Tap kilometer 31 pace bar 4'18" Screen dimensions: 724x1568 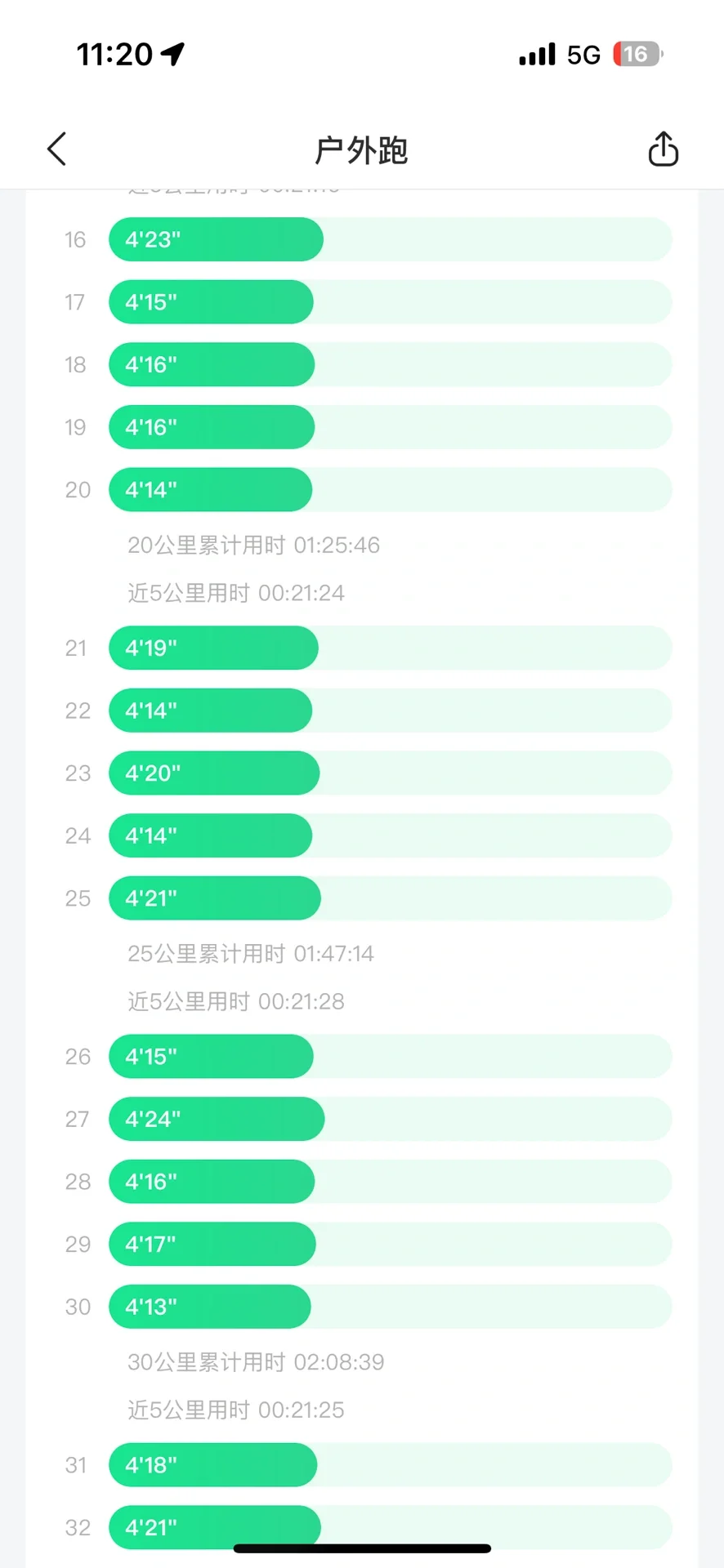point(212,1465)
